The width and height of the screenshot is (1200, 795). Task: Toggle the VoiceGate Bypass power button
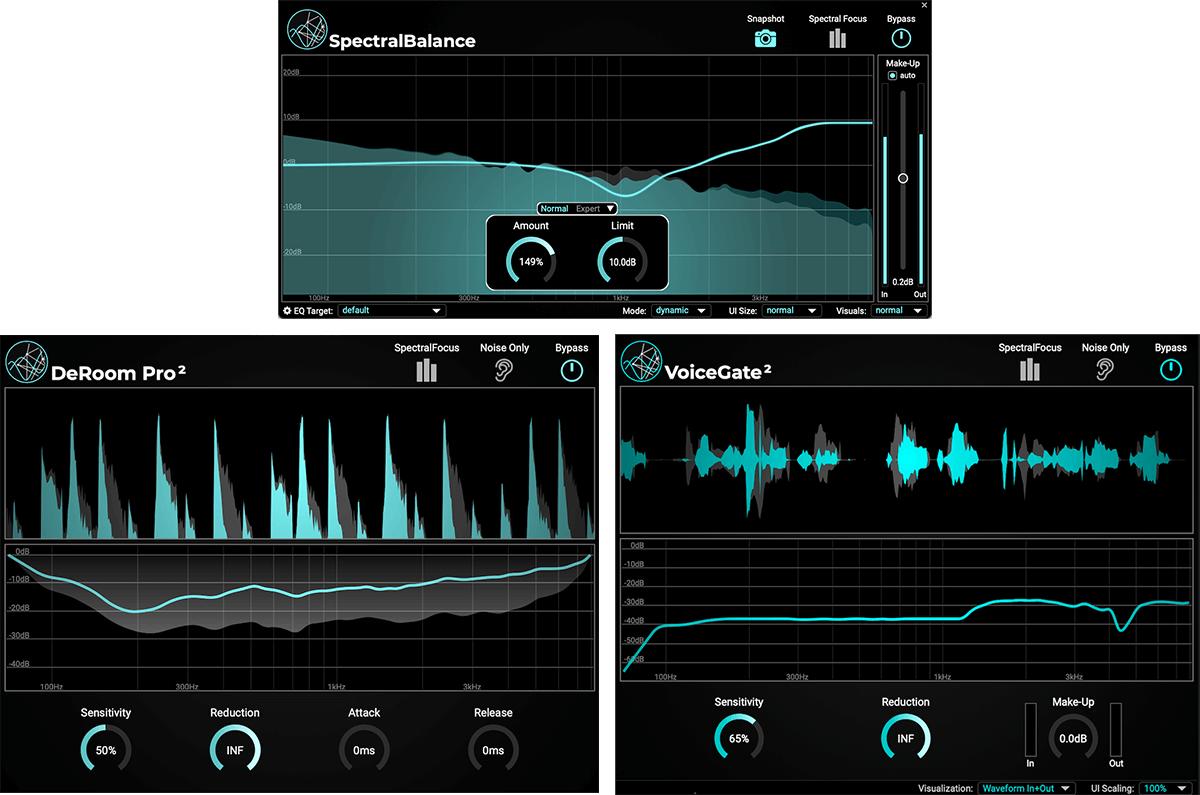(1171, 371)
